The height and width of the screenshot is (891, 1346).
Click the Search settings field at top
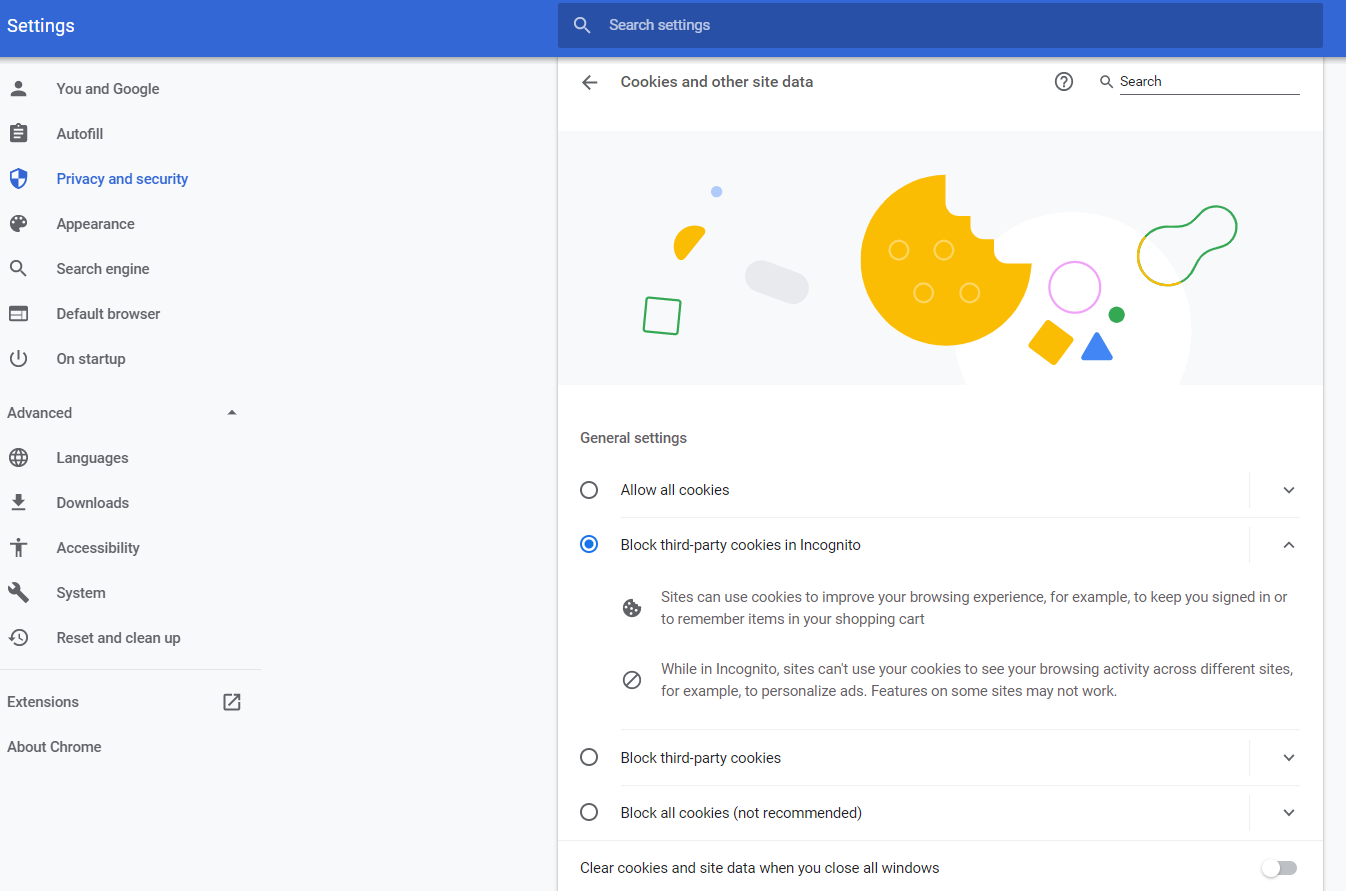[x=940, y=25]
